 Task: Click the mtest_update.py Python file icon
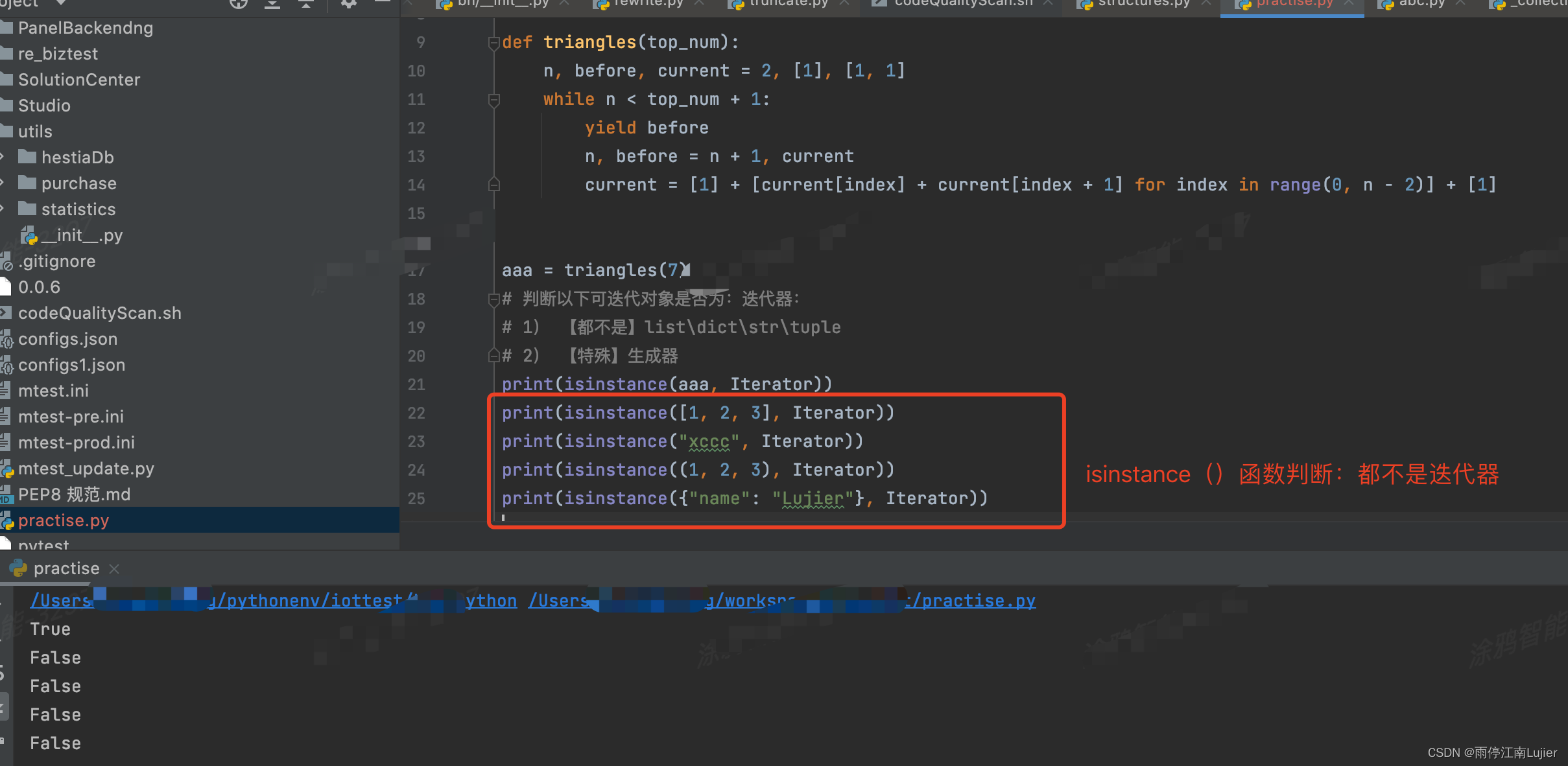click(x=6, y=469)
